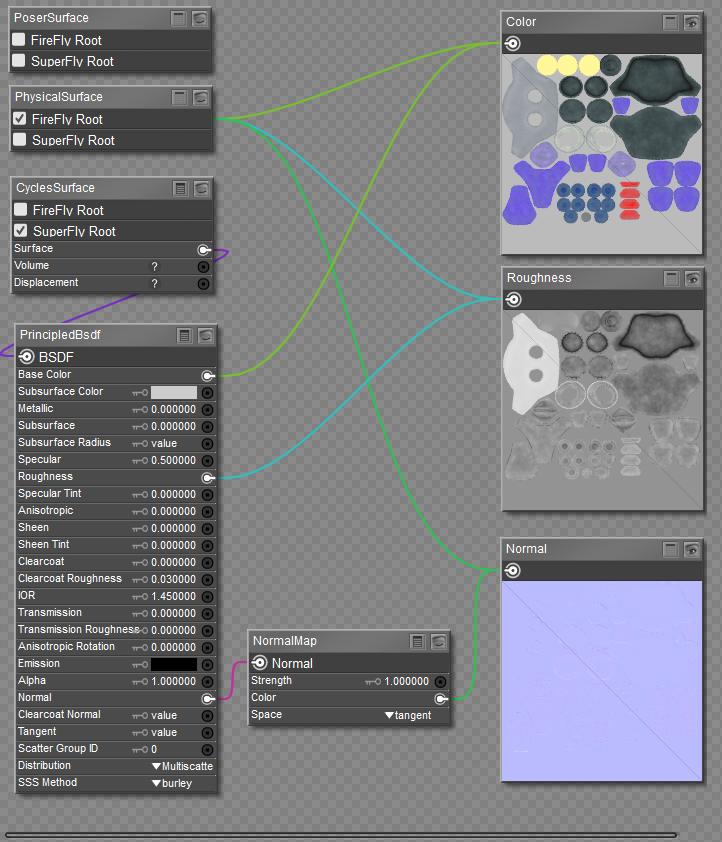Open the Space tangent dropdown in NormalMap
Viewport: 722px width, 842px height.
coord(408,715)
